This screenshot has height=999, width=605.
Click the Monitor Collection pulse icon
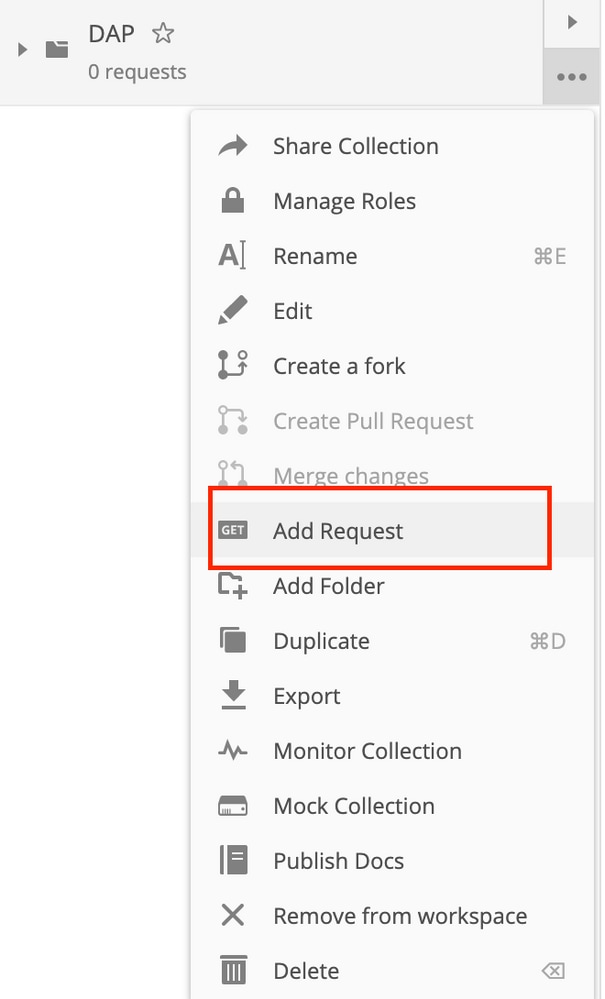tap(232, 751)
